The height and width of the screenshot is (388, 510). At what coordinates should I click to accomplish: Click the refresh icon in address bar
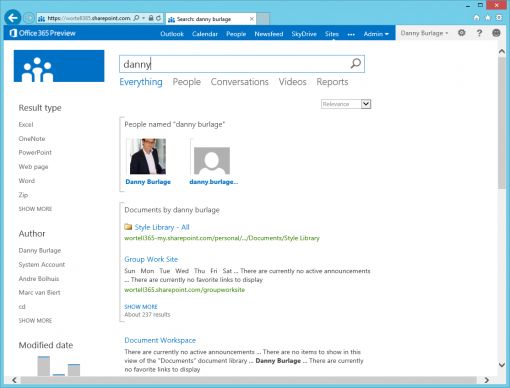159,18
